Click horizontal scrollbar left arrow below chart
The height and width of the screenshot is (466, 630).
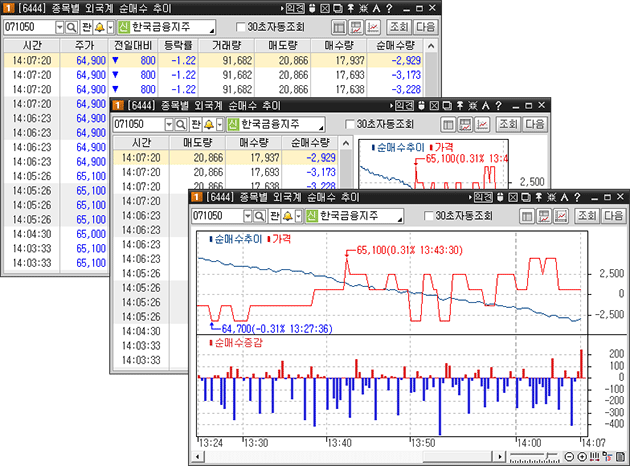pyautogui.click(x=197, y=457)
